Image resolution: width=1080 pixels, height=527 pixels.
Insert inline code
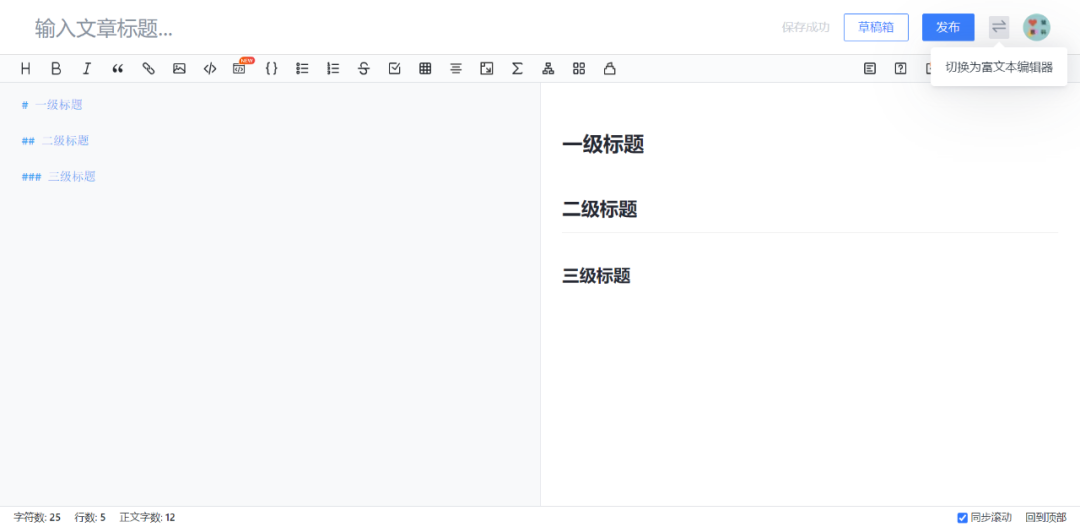click(210, 68)
